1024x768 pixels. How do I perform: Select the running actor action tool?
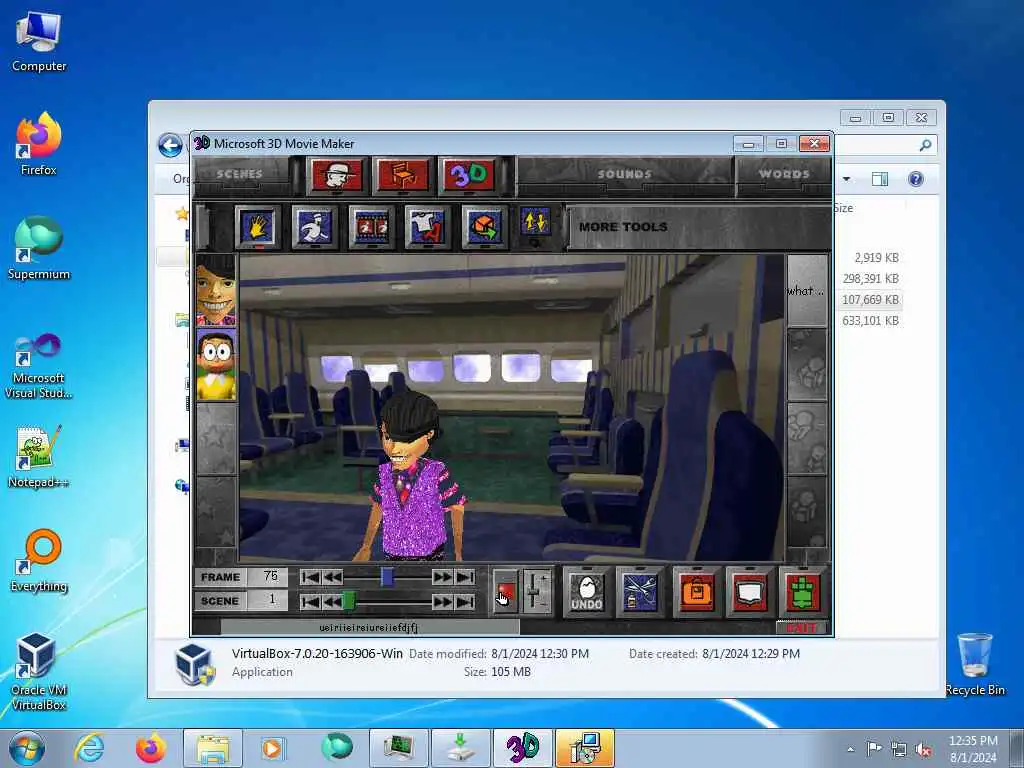(x=315, y=227)
